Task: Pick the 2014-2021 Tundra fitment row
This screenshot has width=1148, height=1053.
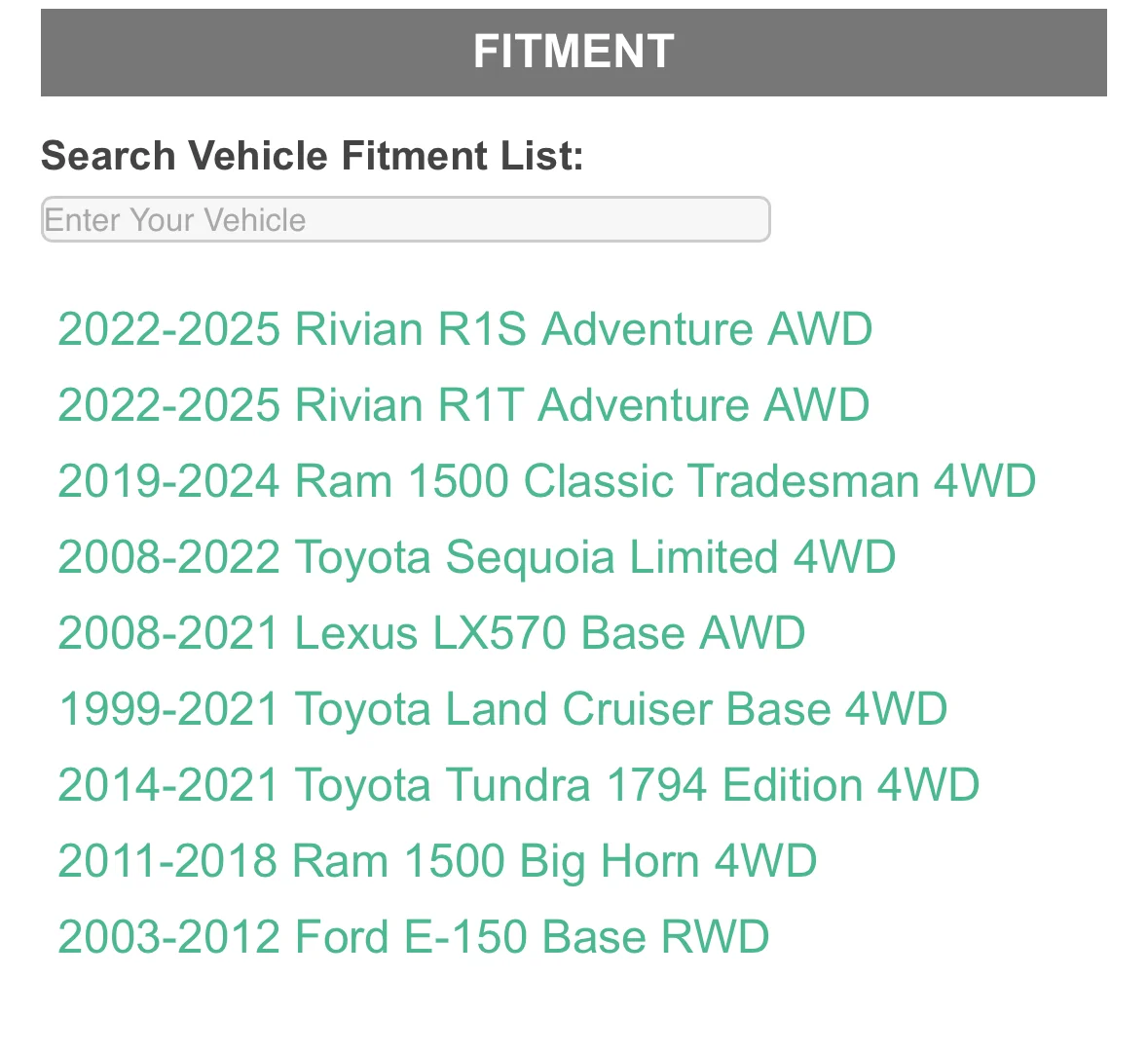Action: pyautogui.click(x=518, y=785)
